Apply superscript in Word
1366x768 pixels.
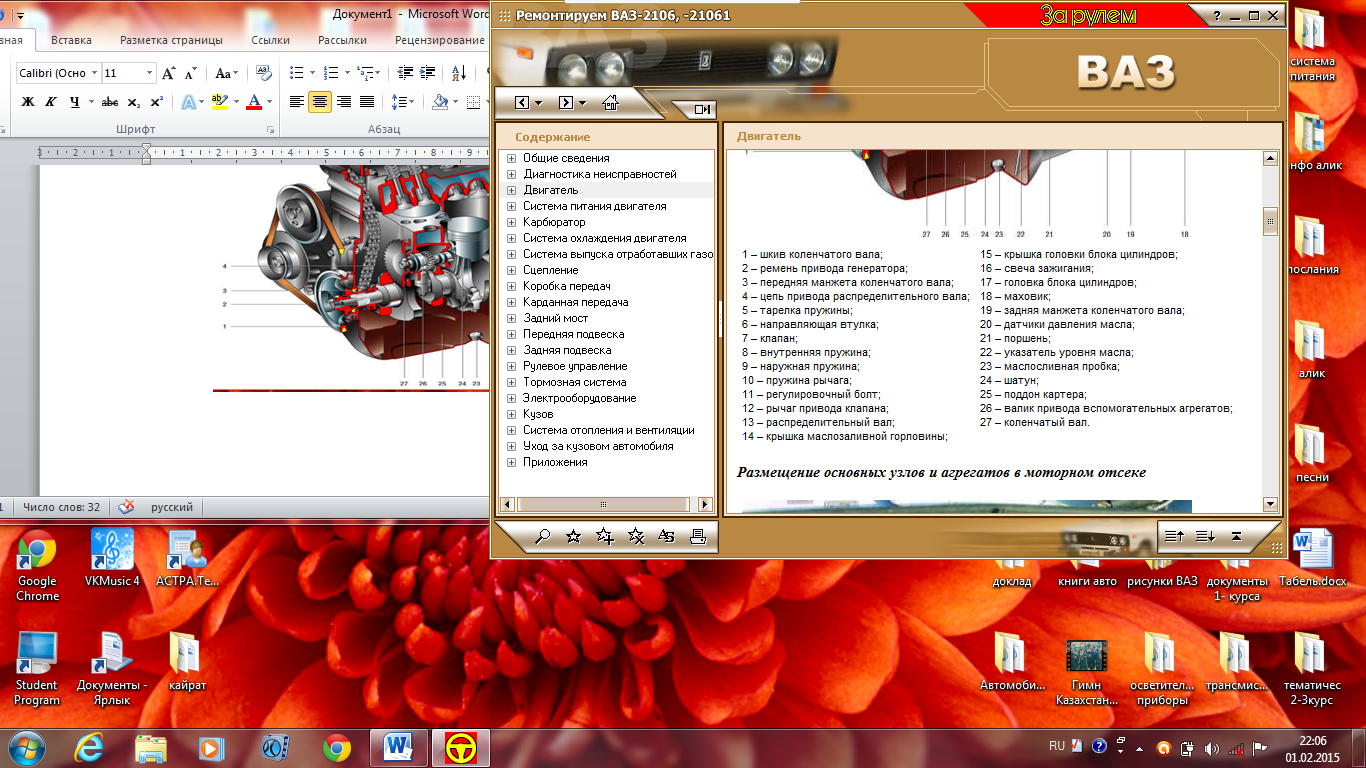click(x=156, y=101)
